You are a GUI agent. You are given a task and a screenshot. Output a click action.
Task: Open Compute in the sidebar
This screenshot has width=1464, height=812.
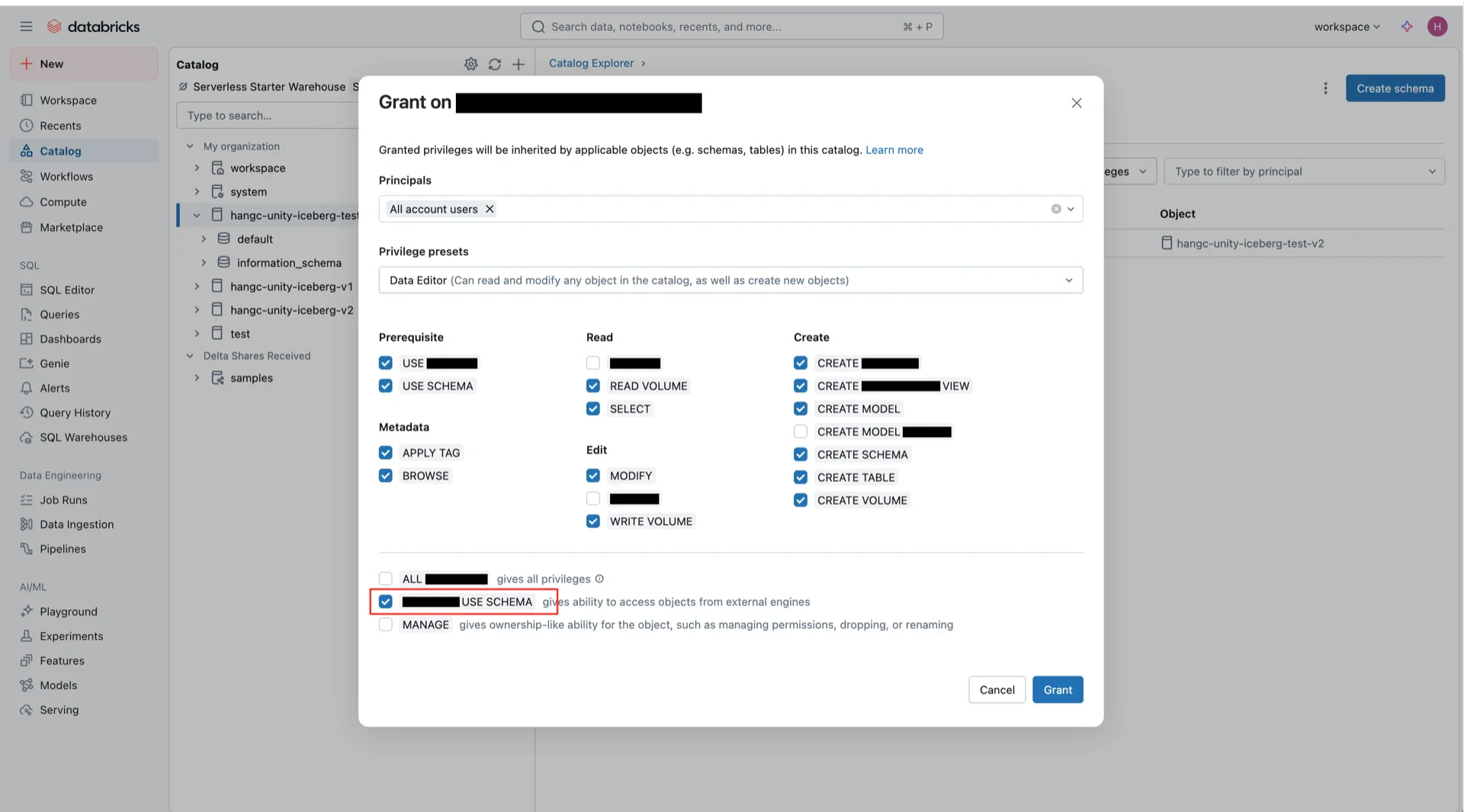[x=84, y=202]
